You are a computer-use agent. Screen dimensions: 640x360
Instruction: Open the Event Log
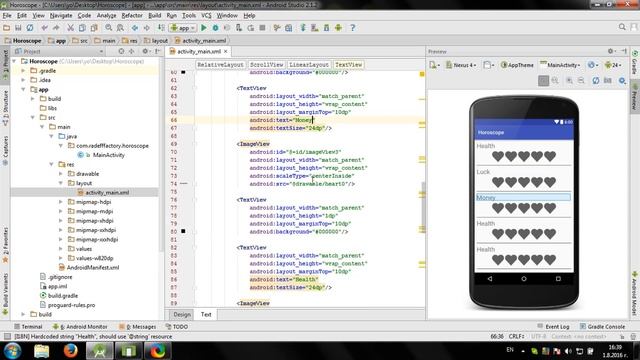pos(553,327)
